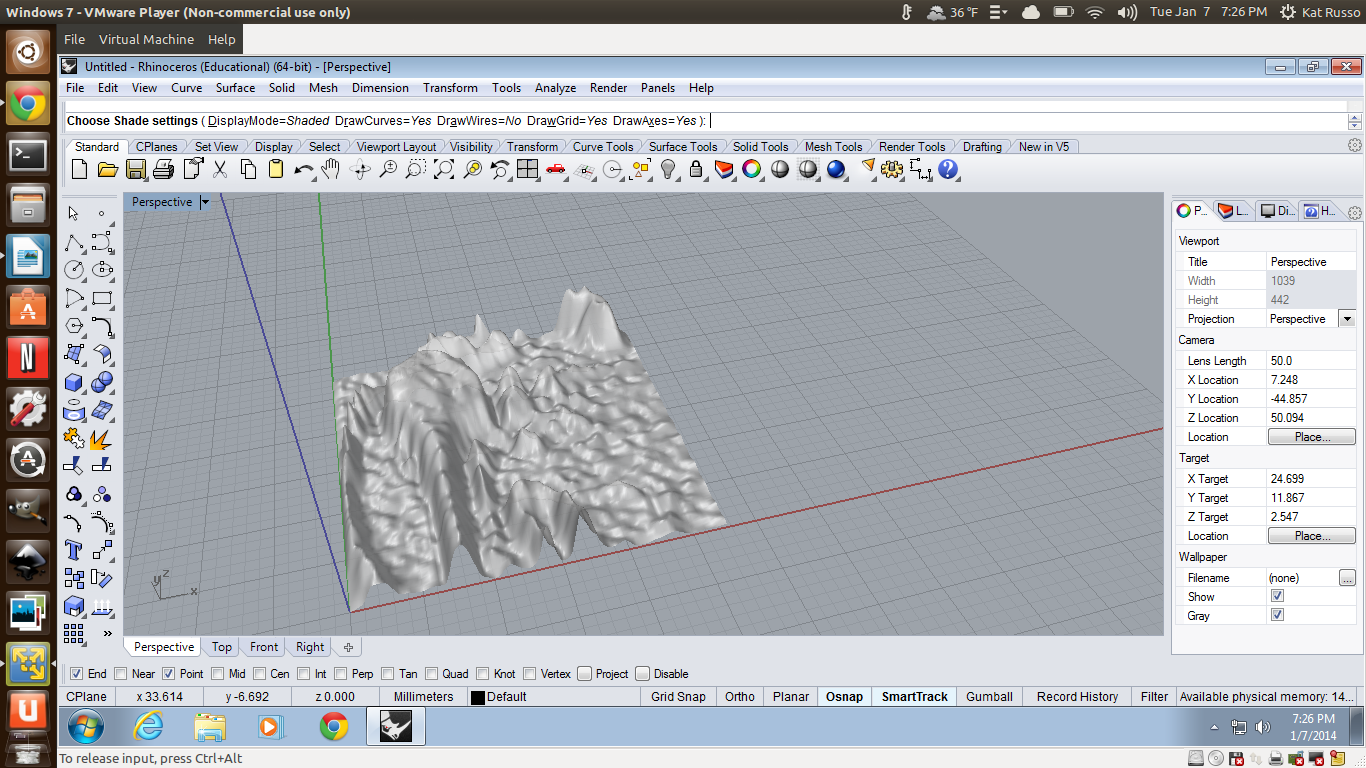1366x768 pixels.
Task: Expand the hidden toolbar icons chevron in sidebar
Action: pyautogui.click(x=108, y=633)
